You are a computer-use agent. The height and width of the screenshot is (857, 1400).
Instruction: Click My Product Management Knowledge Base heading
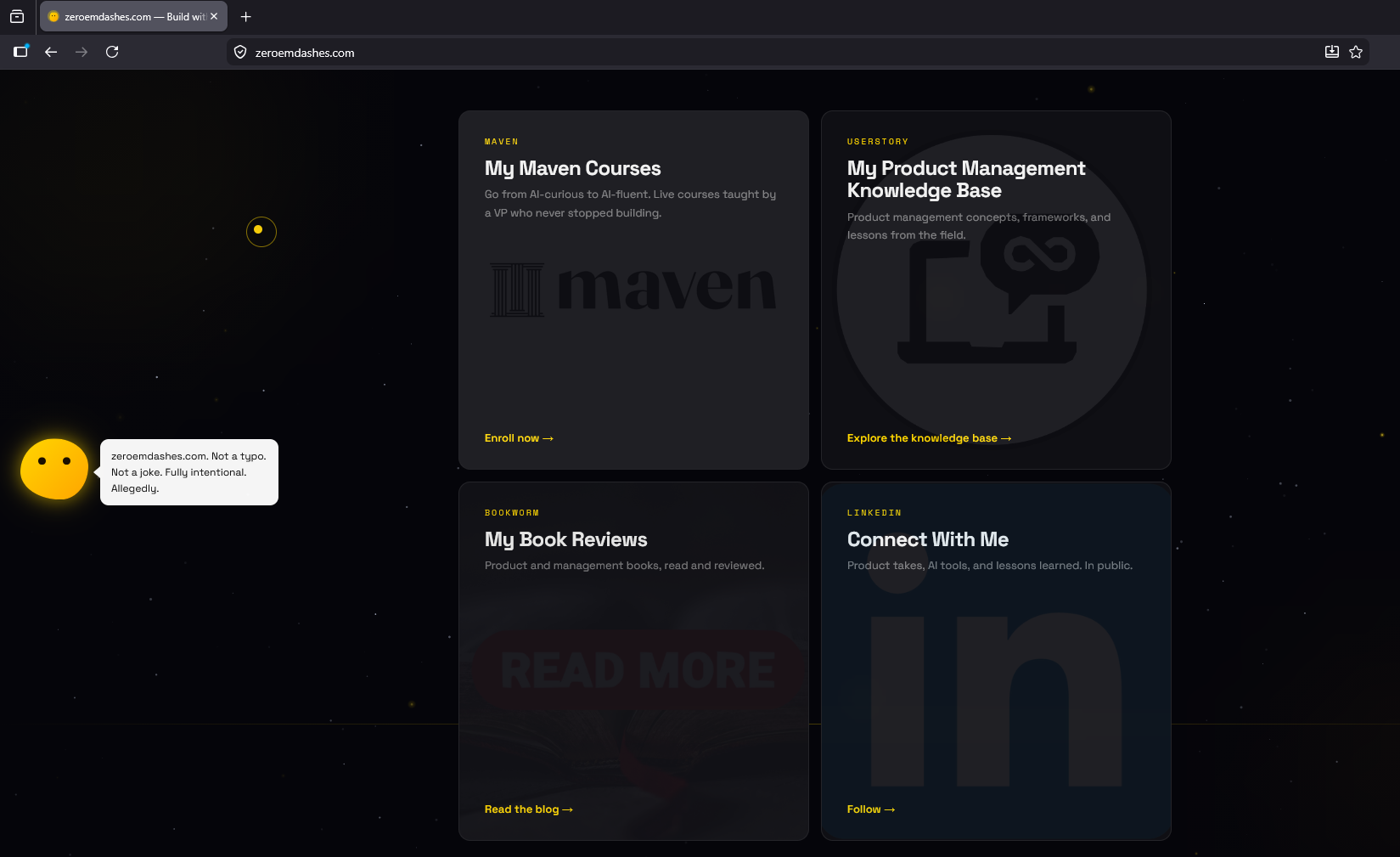click(966, 179)
